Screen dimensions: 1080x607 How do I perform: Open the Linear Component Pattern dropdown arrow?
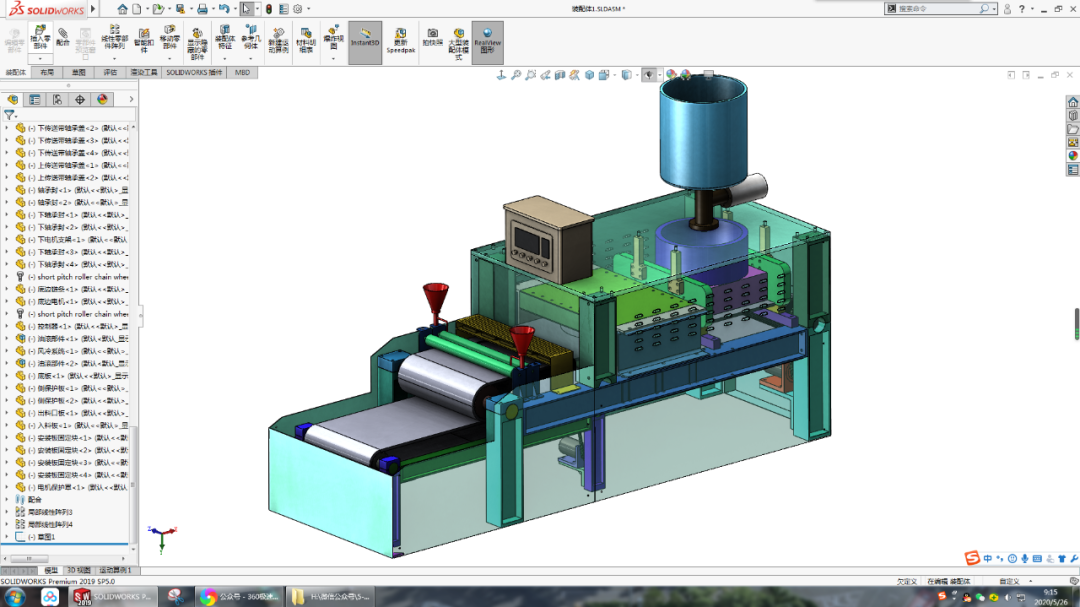pos(114,59)
